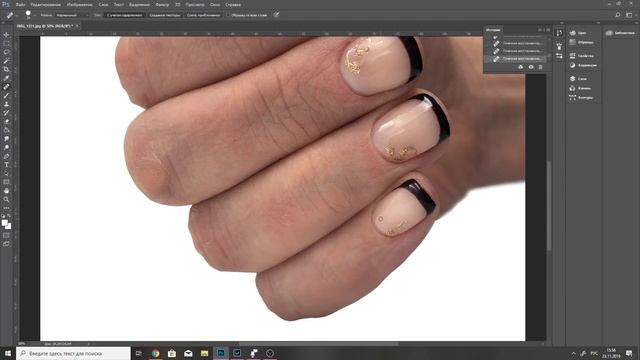Open the Библиотеки panel

pyautogui.click(x=620, y=33)
